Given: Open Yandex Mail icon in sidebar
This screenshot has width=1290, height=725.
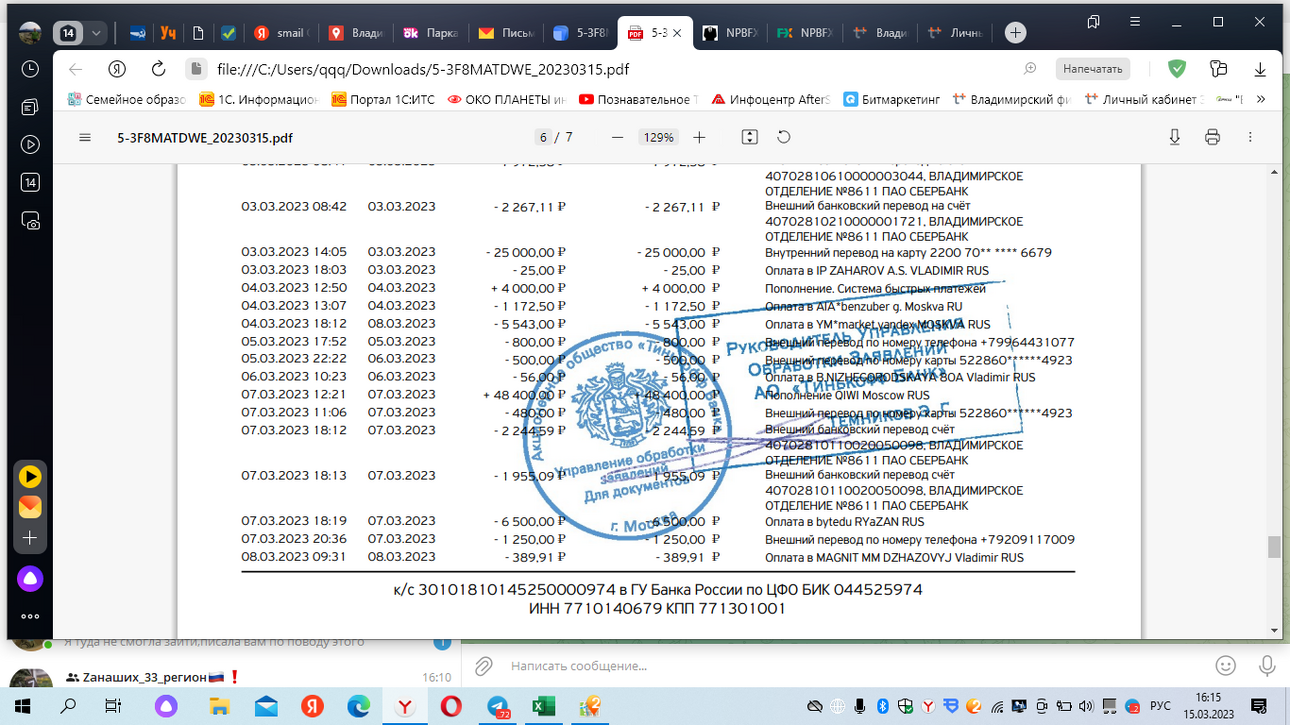Looking at the screenshot, I should [30, 507].
